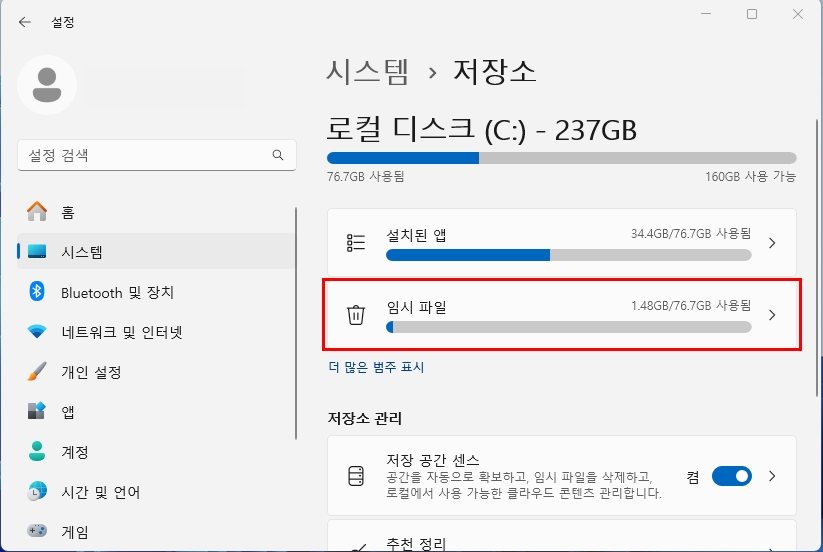Toggle 저장 공간 센스 switch off
Screen dimensions: 823x552
732,476
